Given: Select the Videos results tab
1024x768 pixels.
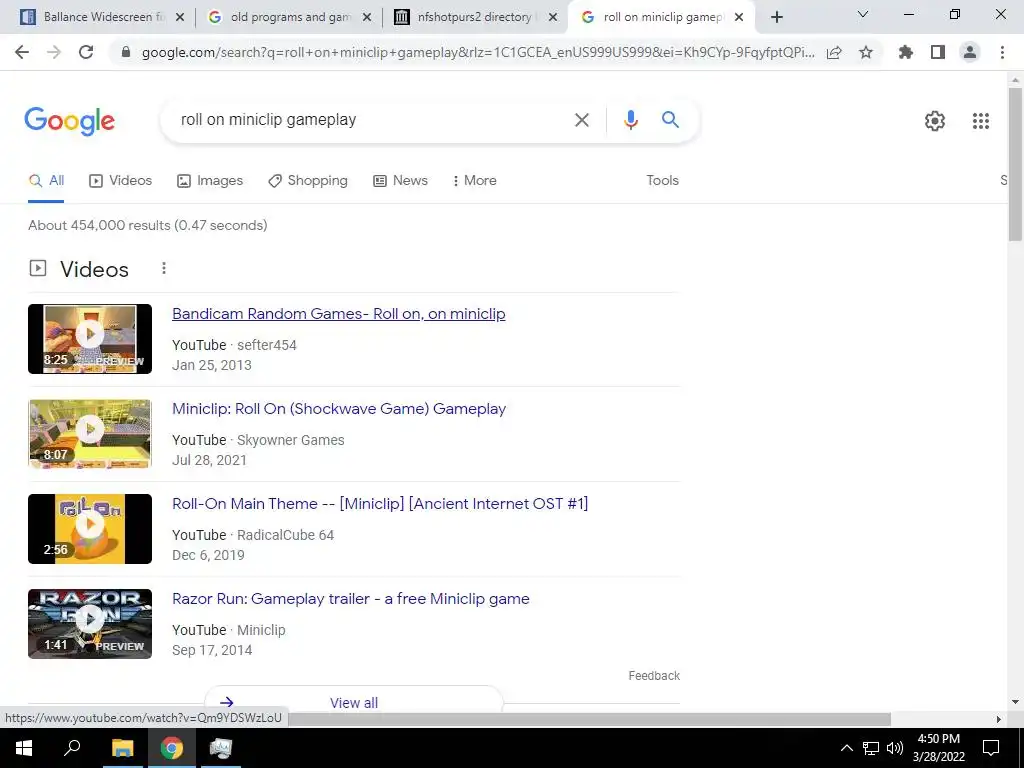Looking at the screenshot, I should 121,181.
